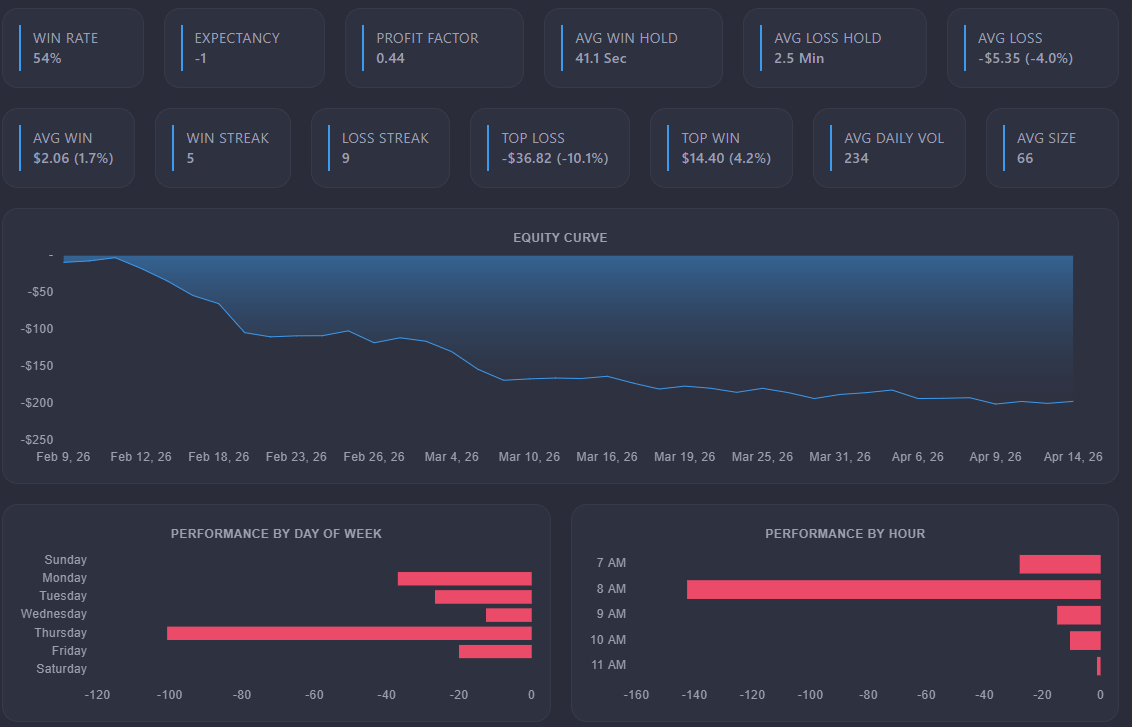Click the Equity Curve chart title
Viewport: 1132px width, 727px height.
click(x=560, y=238)
